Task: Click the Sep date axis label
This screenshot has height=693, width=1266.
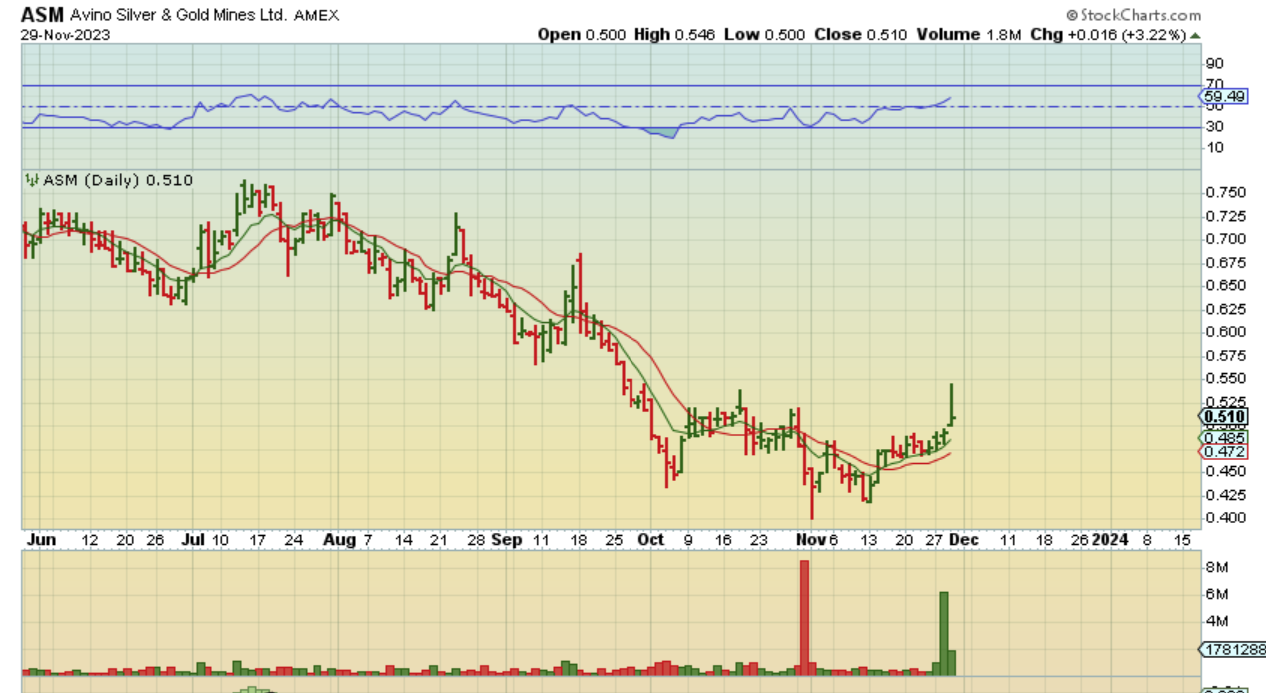Action: click(507, 539)
